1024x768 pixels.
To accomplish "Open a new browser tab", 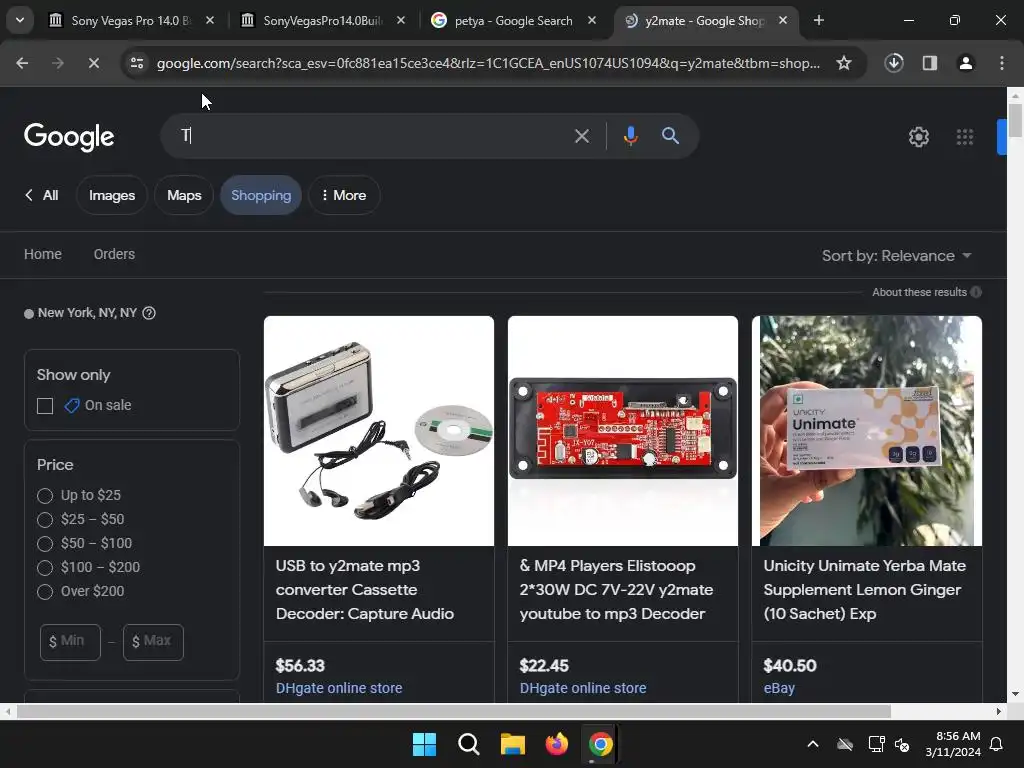I will 819,21.
